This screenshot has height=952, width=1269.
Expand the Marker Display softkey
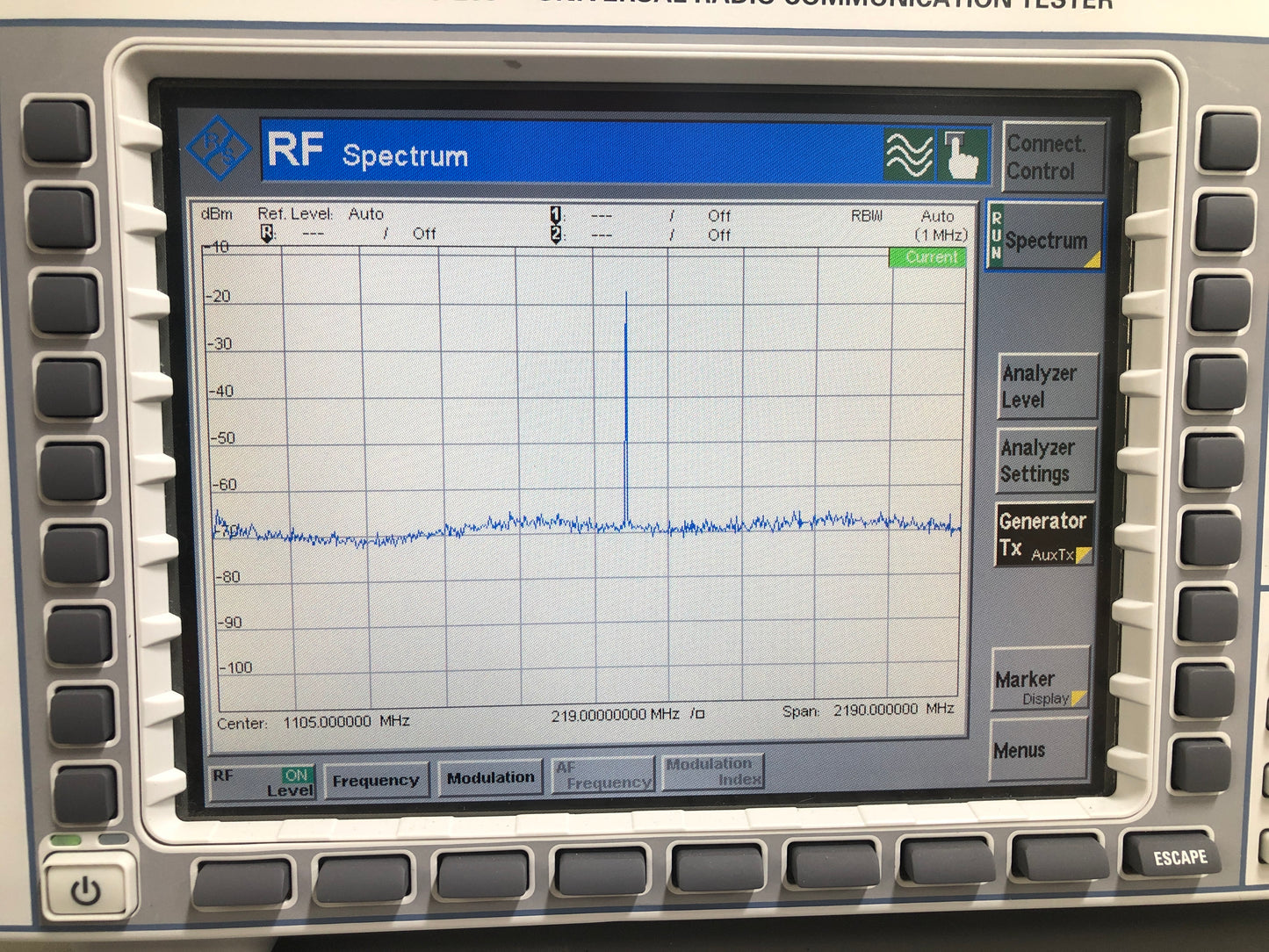(x=1040, y=686)
